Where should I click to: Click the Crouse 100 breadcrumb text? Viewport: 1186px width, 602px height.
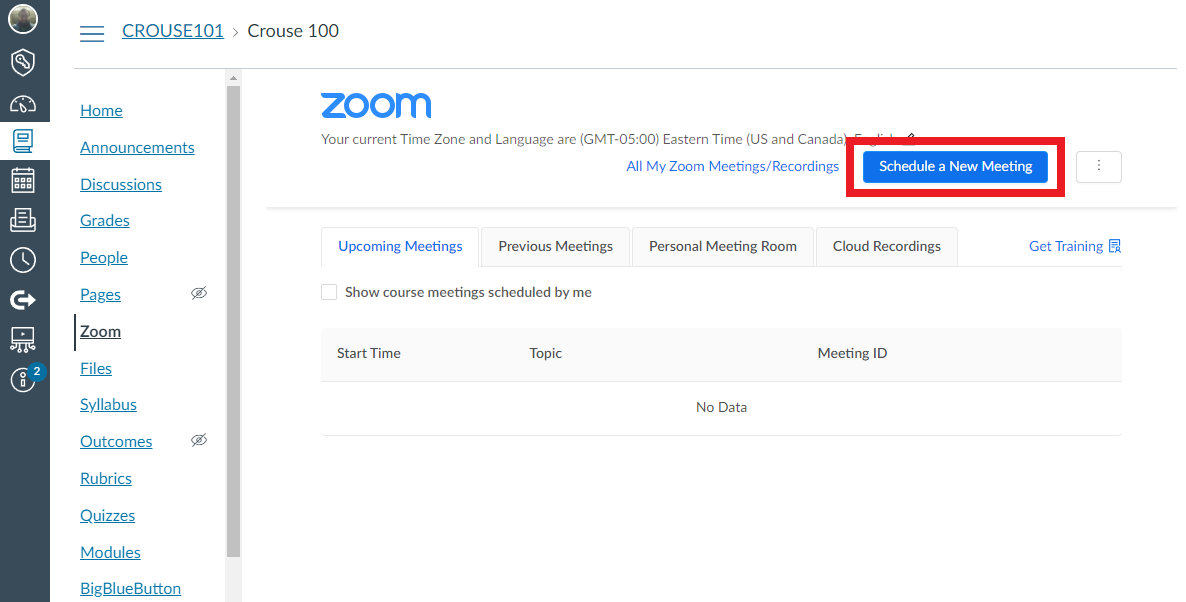(x=293, y=31)
